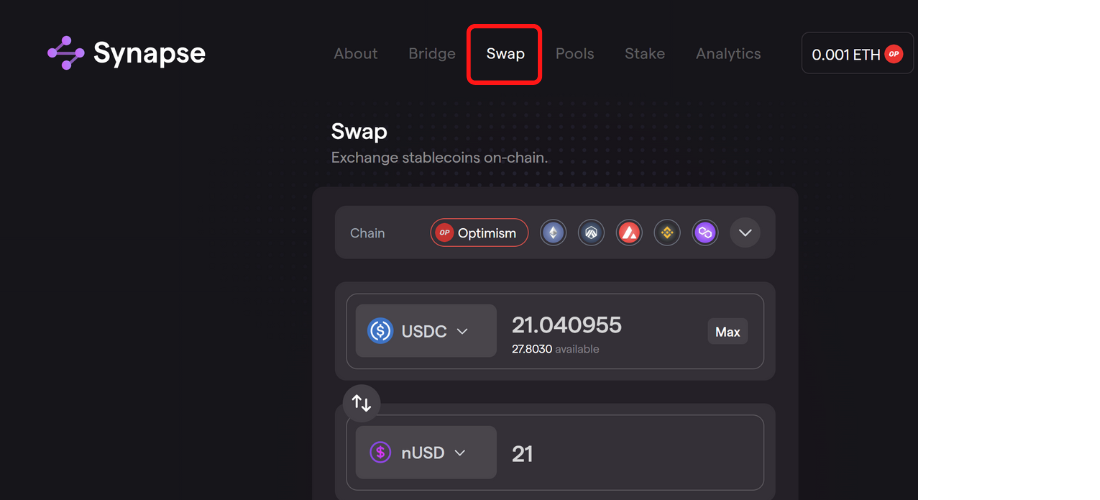Viewport: 1100px width, 500px height.
Task: Go to the Pools tab
Action: click(575, 54)
